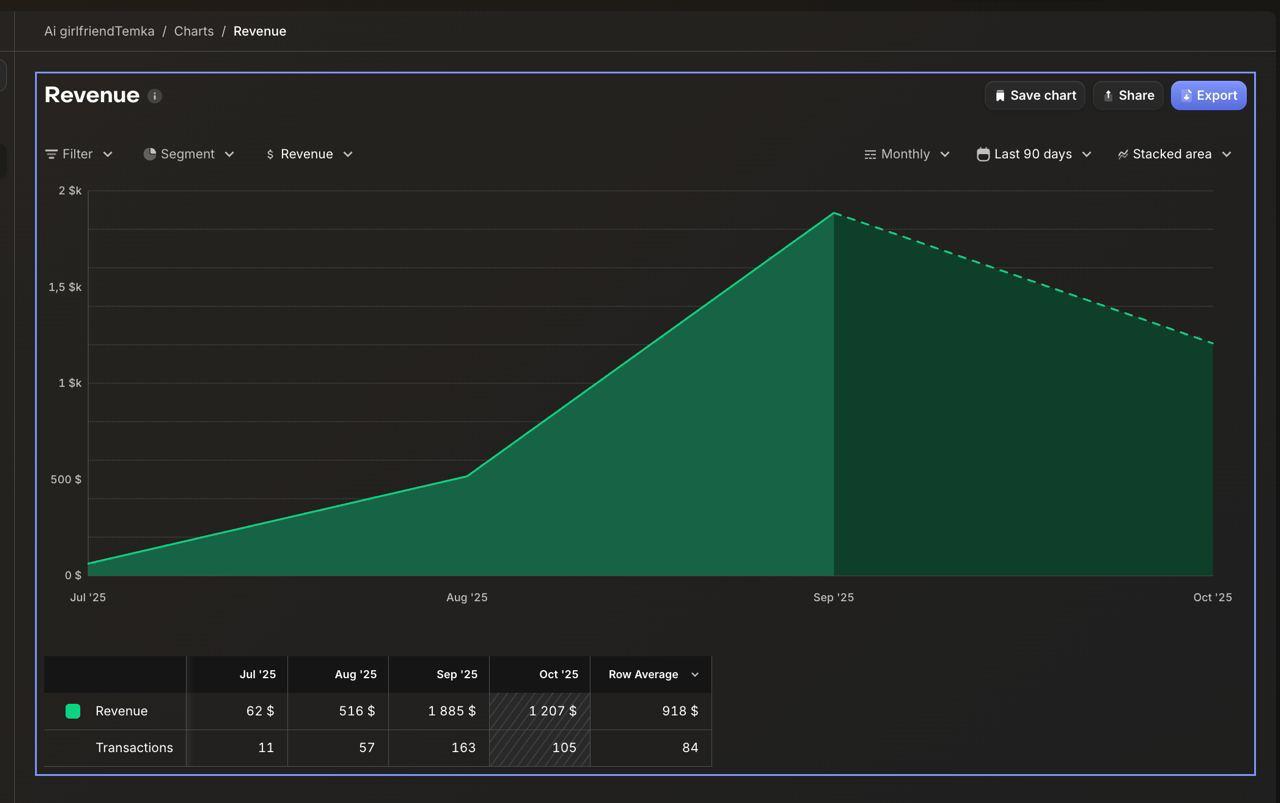Click the Export button
This screenshot has height=803, width=1280.
coord(1208,95)
